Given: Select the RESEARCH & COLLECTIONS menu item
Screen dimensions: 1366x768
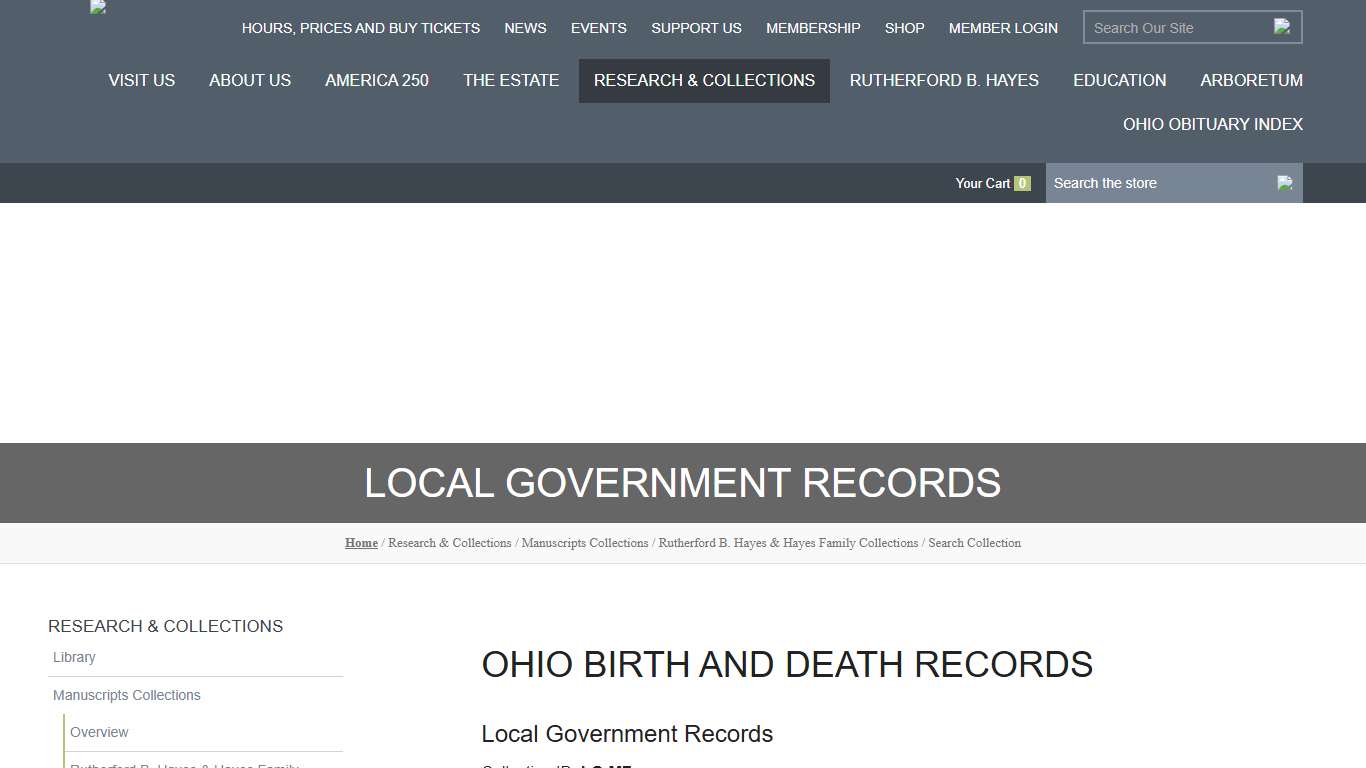Looking at the screenshot, I should 704,80.
